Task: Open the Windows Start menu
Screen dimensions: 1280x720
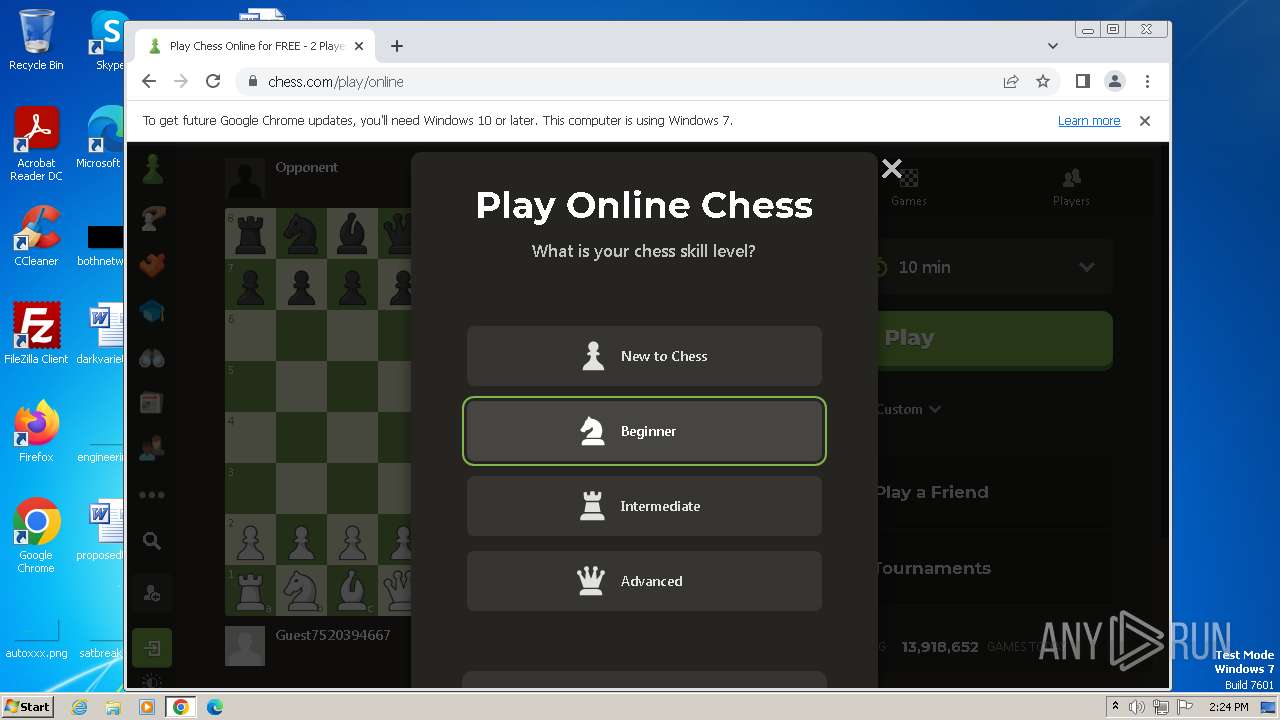Action: pos(28,706)
